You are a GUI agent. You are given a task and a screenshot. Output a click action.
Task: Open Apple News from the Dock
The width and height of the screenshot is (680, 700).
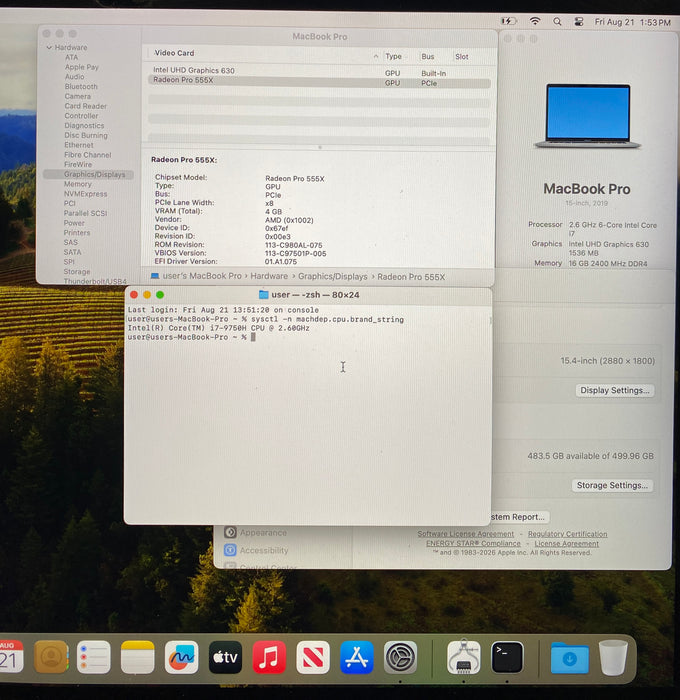point(313,657)
